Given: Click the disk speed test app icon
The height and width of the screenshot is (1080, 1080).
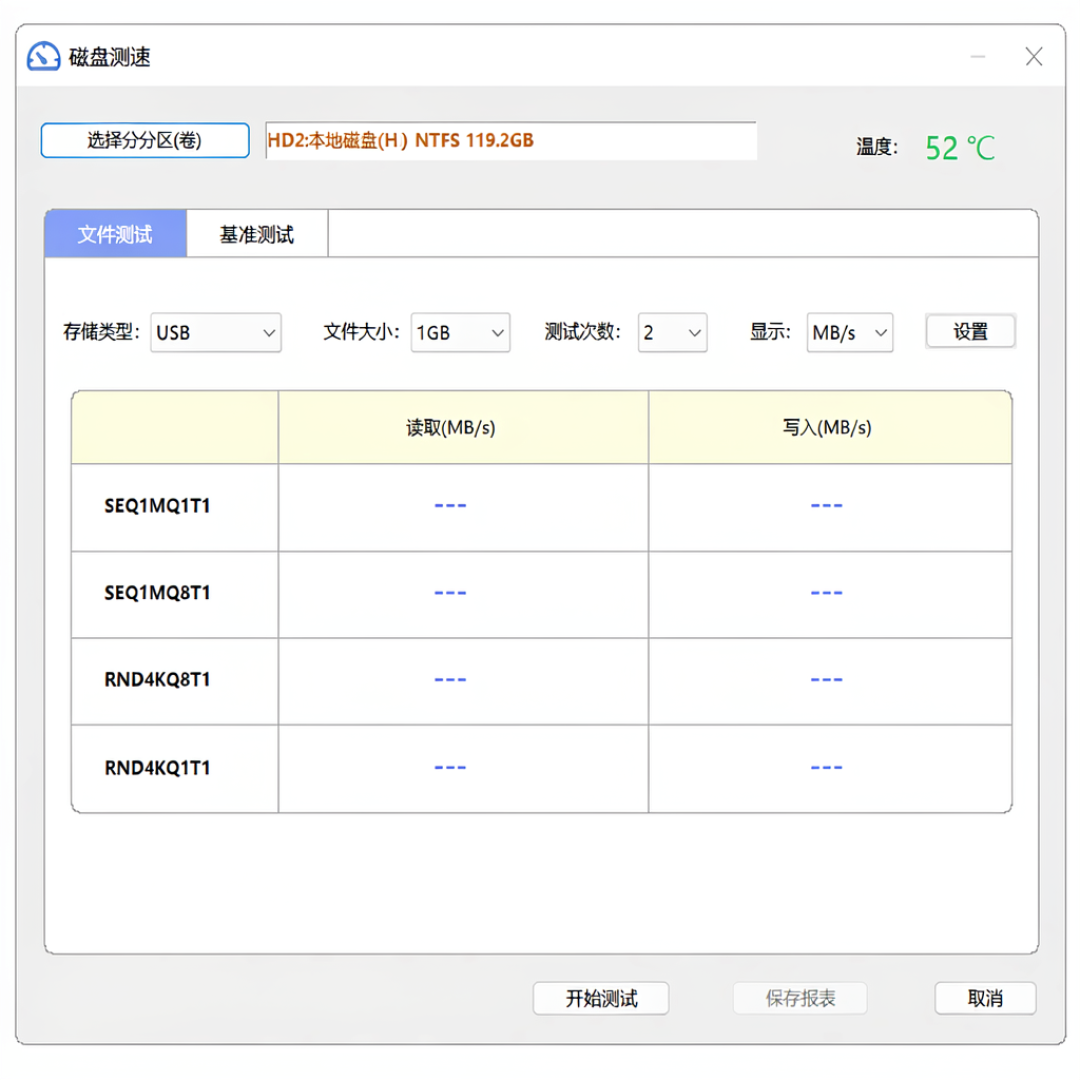Looking at the screenshot, I should click(43, 56).
